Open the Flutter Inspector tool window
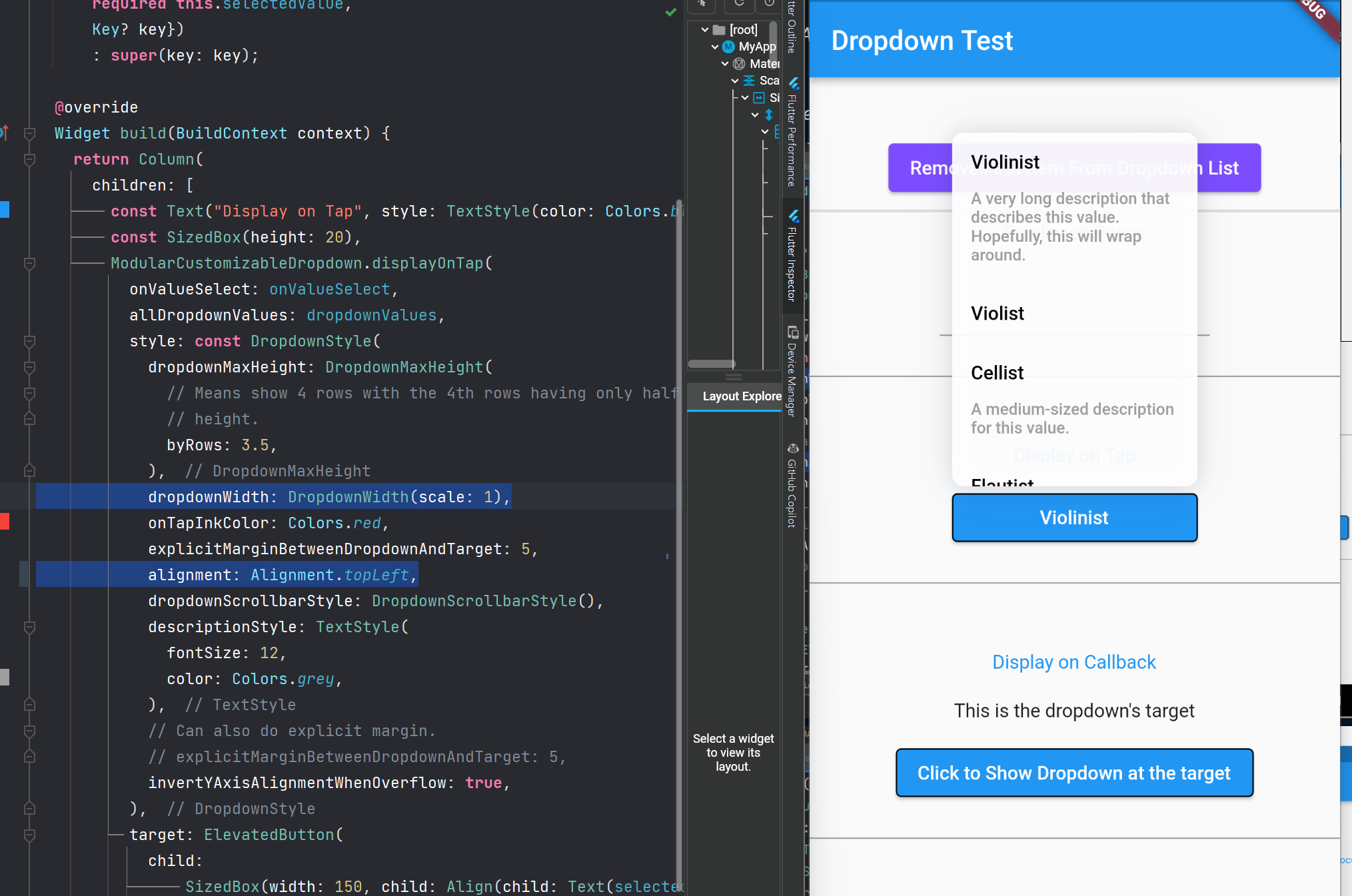The width and height of the screenshot is (1352, 896). [x=792, y=258]
